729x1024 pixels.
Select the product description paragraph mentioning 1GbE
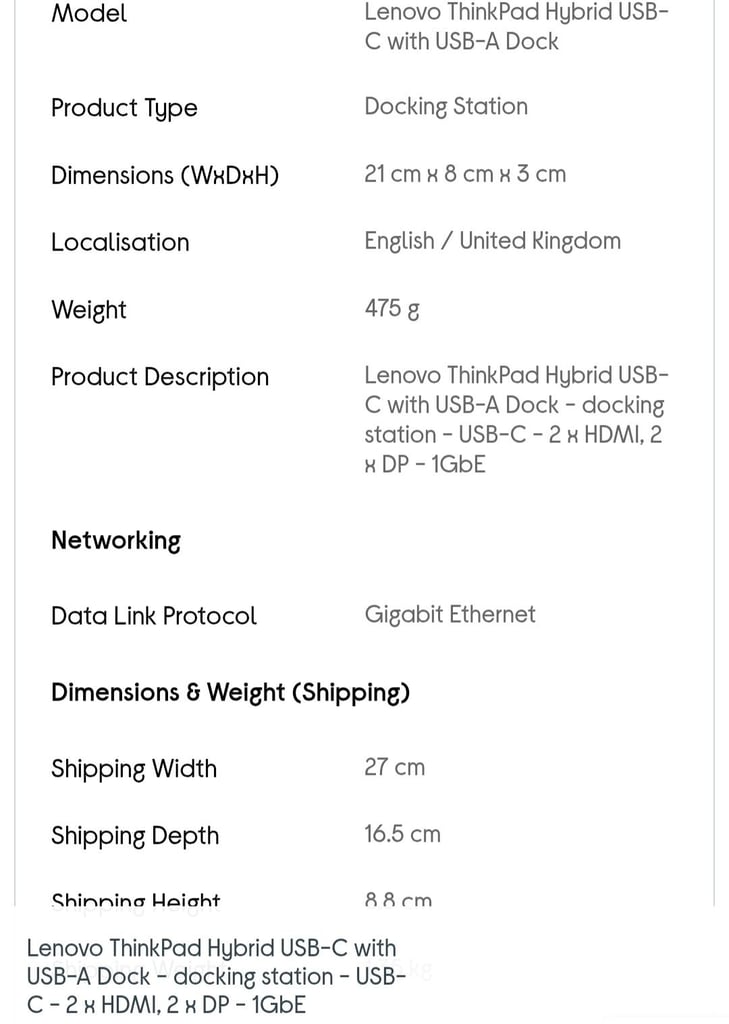pos(516,420)
